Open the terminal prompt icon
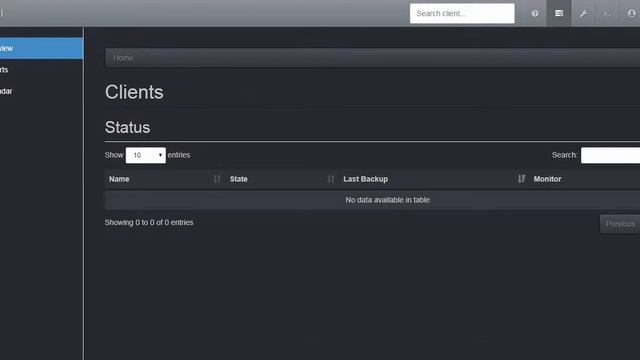 [607, 13]
